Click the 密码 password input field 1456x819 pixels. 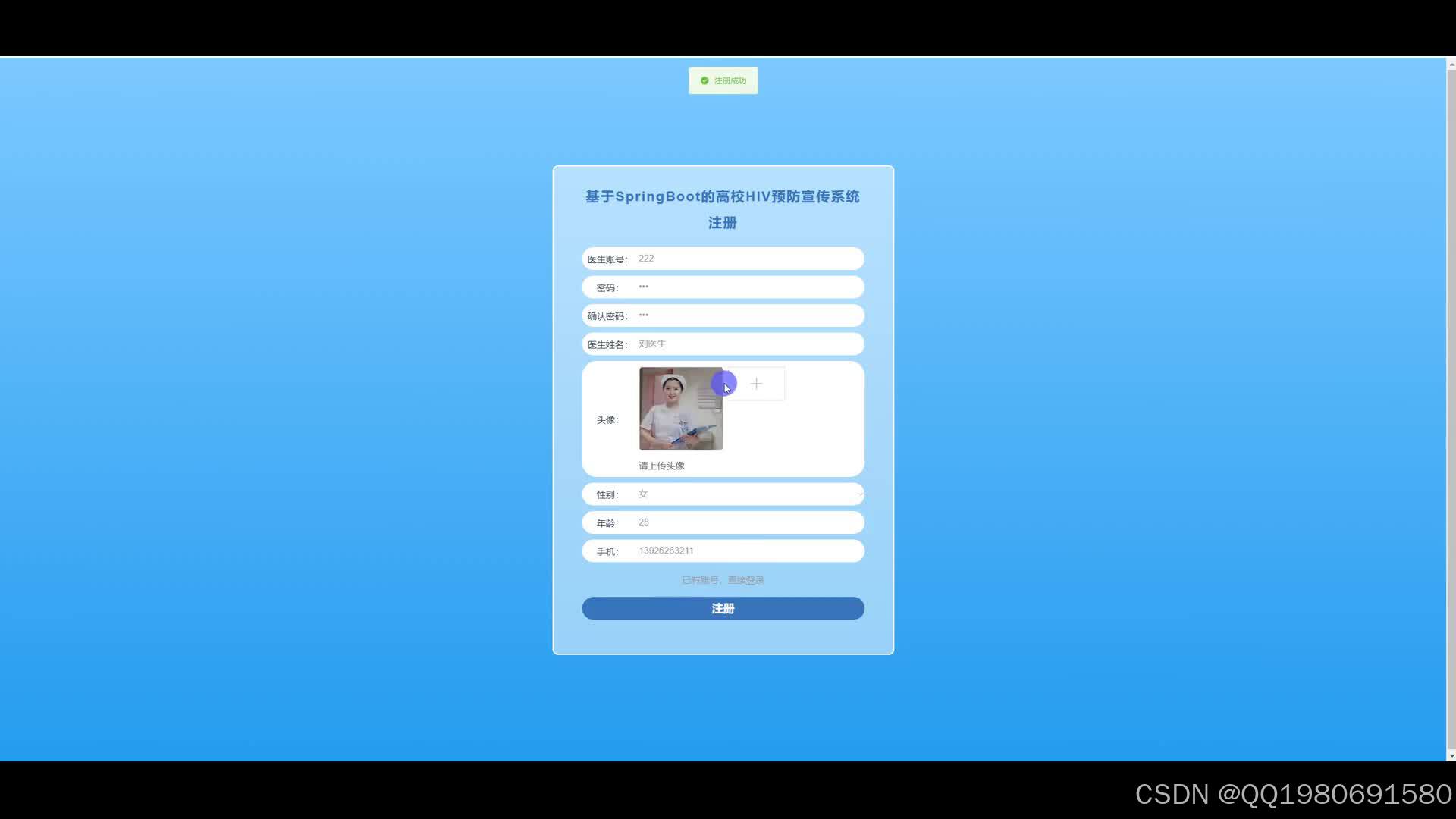pos(747,287)
